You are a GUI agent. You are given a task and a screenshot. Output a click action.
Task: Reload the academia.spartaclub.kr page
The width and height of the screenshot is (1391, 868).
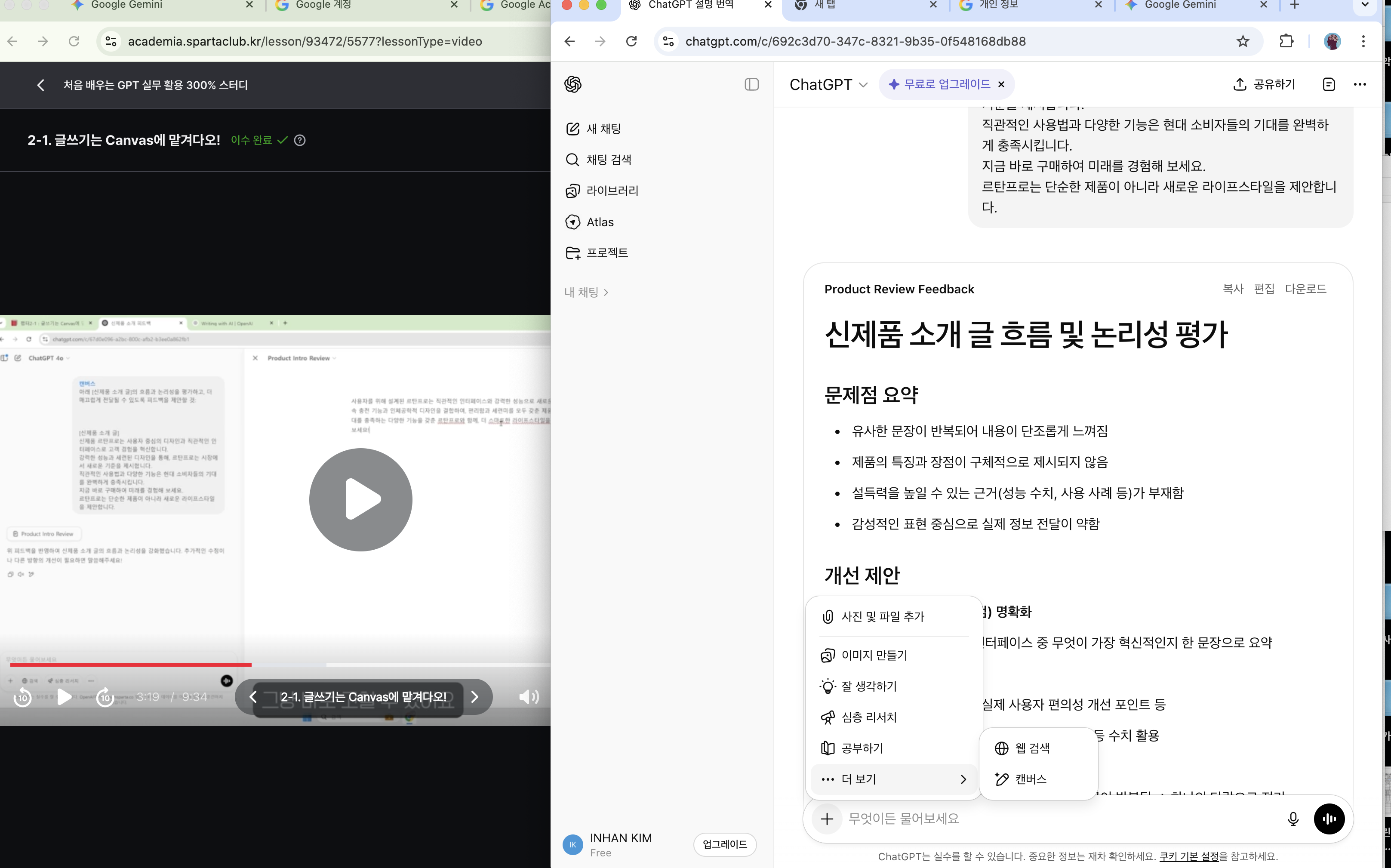coord(74,41)
